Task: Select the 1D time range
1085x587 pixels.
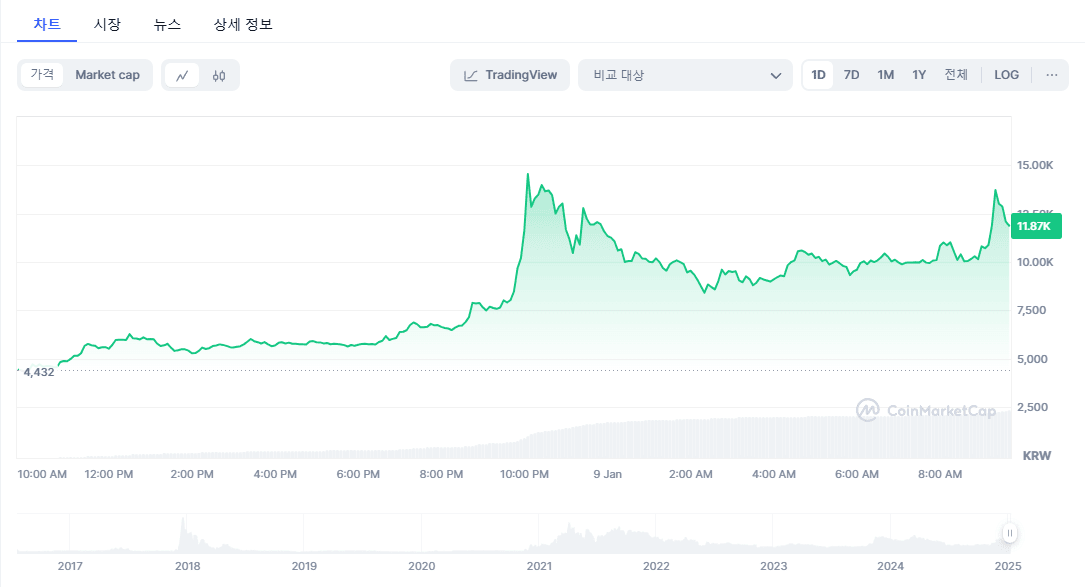Action: [818, 75]
